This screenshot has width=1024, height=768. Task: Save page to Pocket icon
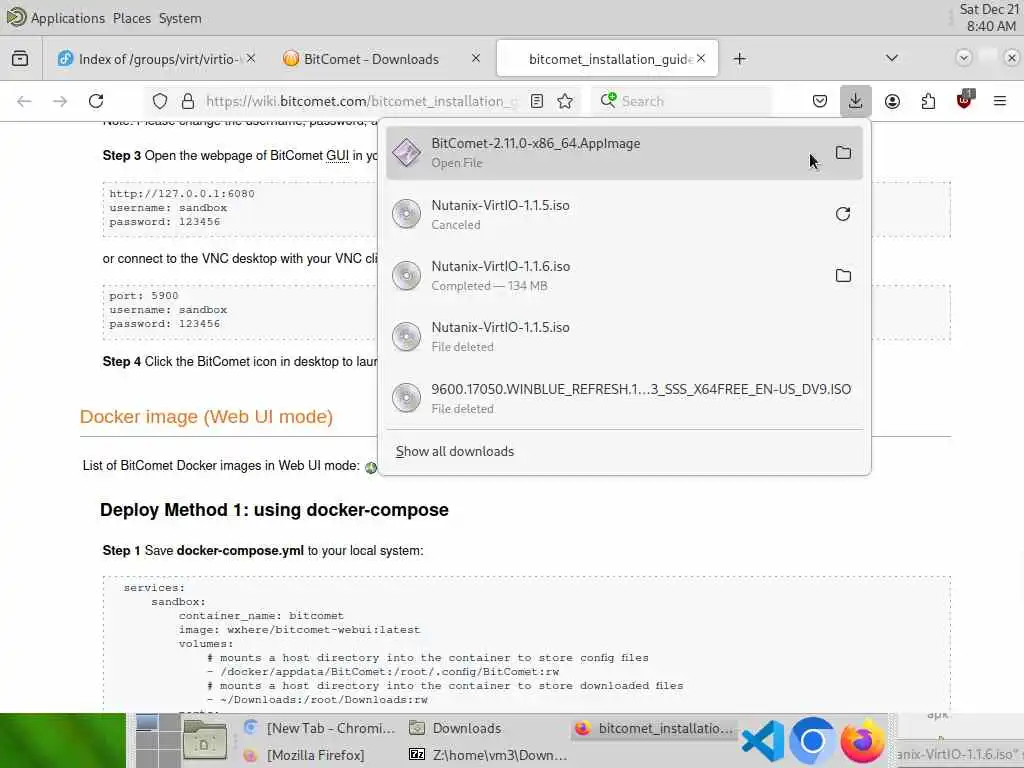[x=820, y=101]
